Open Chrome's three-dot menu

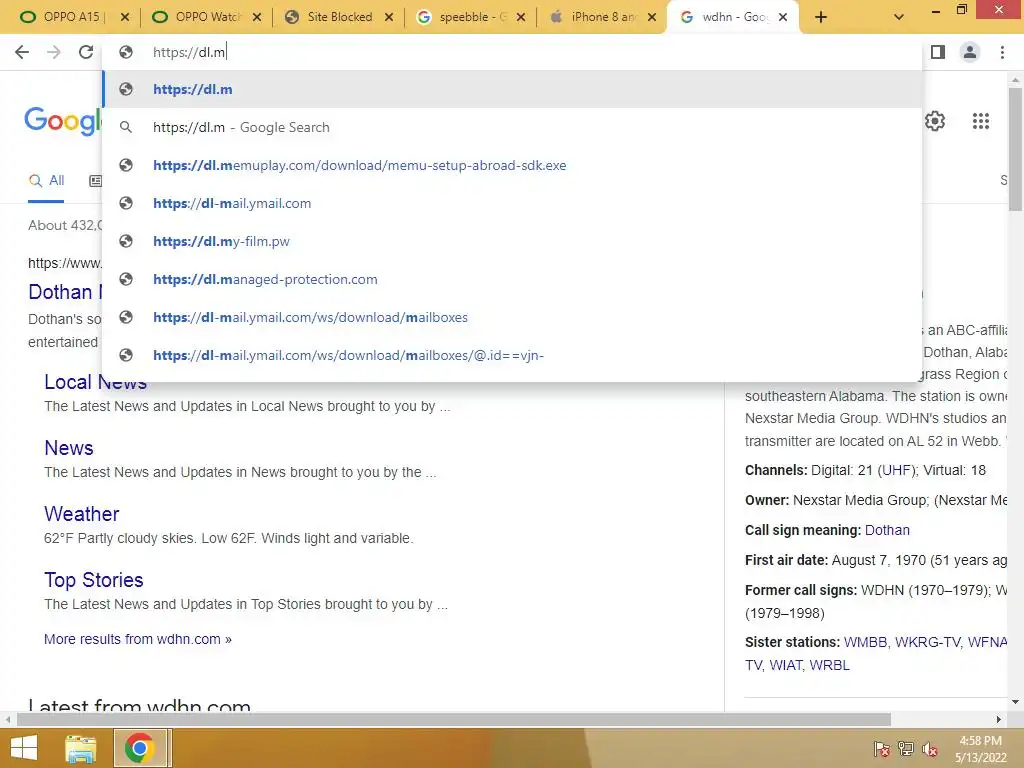1002,52
